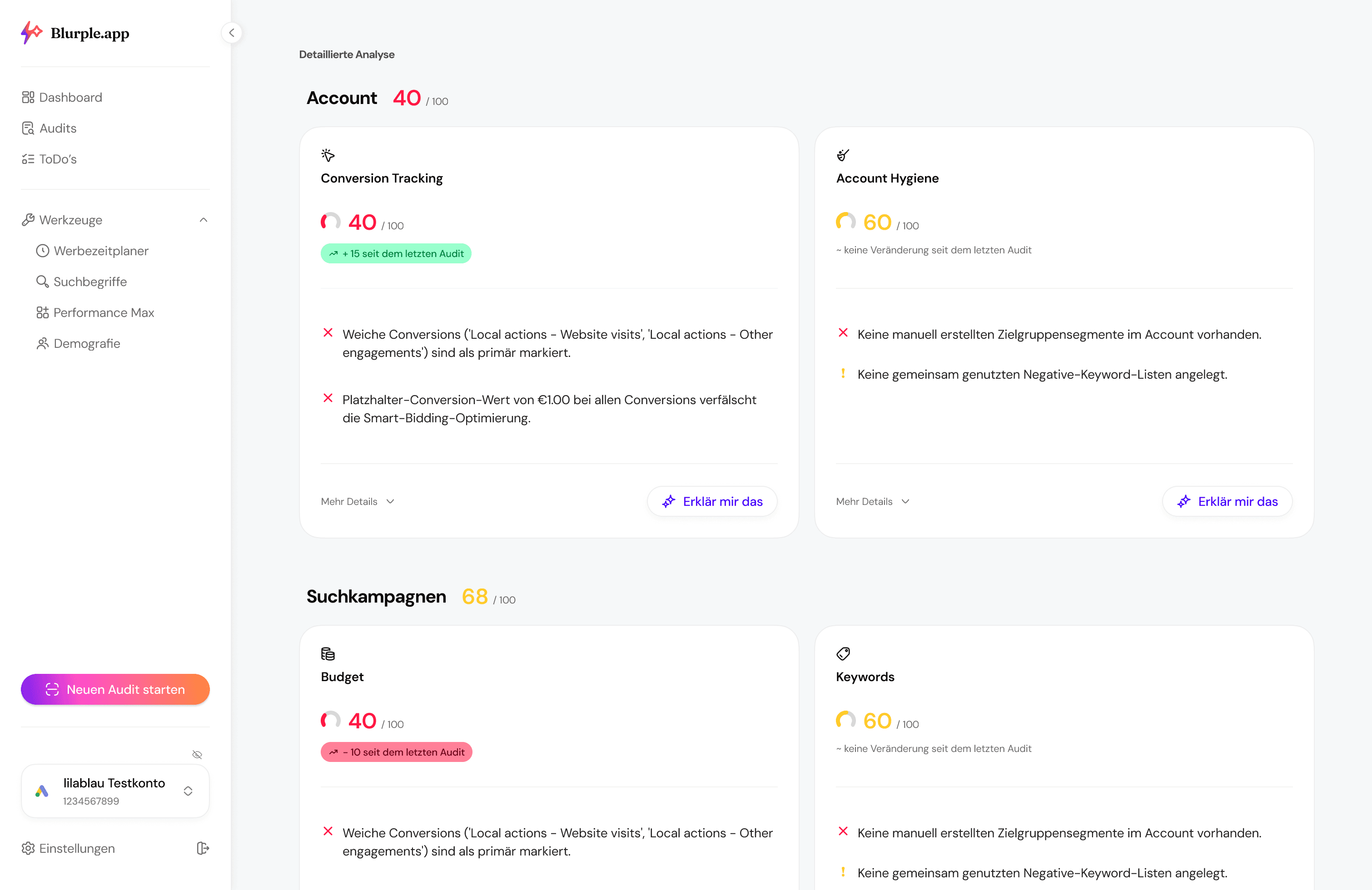Start a new audit with Neuen Audit starten
Image resolution: width=1372 pixels, height=890 pixels.
[115, 690]
